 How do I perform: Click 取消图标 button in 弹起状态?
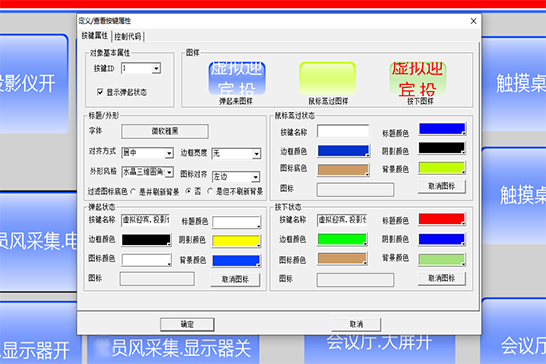(235, 280)
